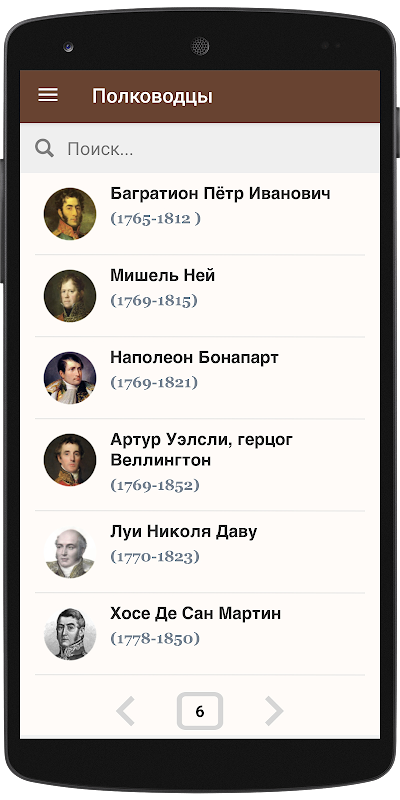Open Луи Николя Даву portrait
Viewport: 400px width, 800px height.
70,553
